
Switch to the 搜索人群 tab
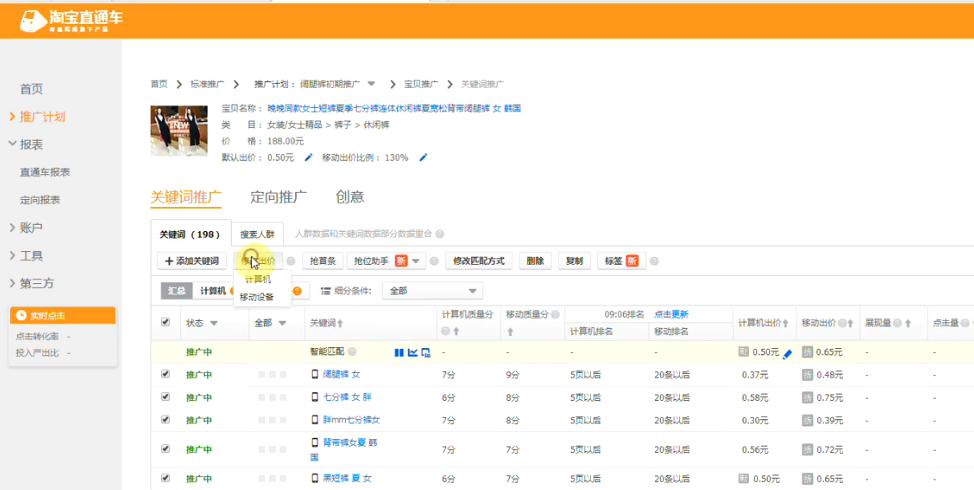(x=257, y=234)
